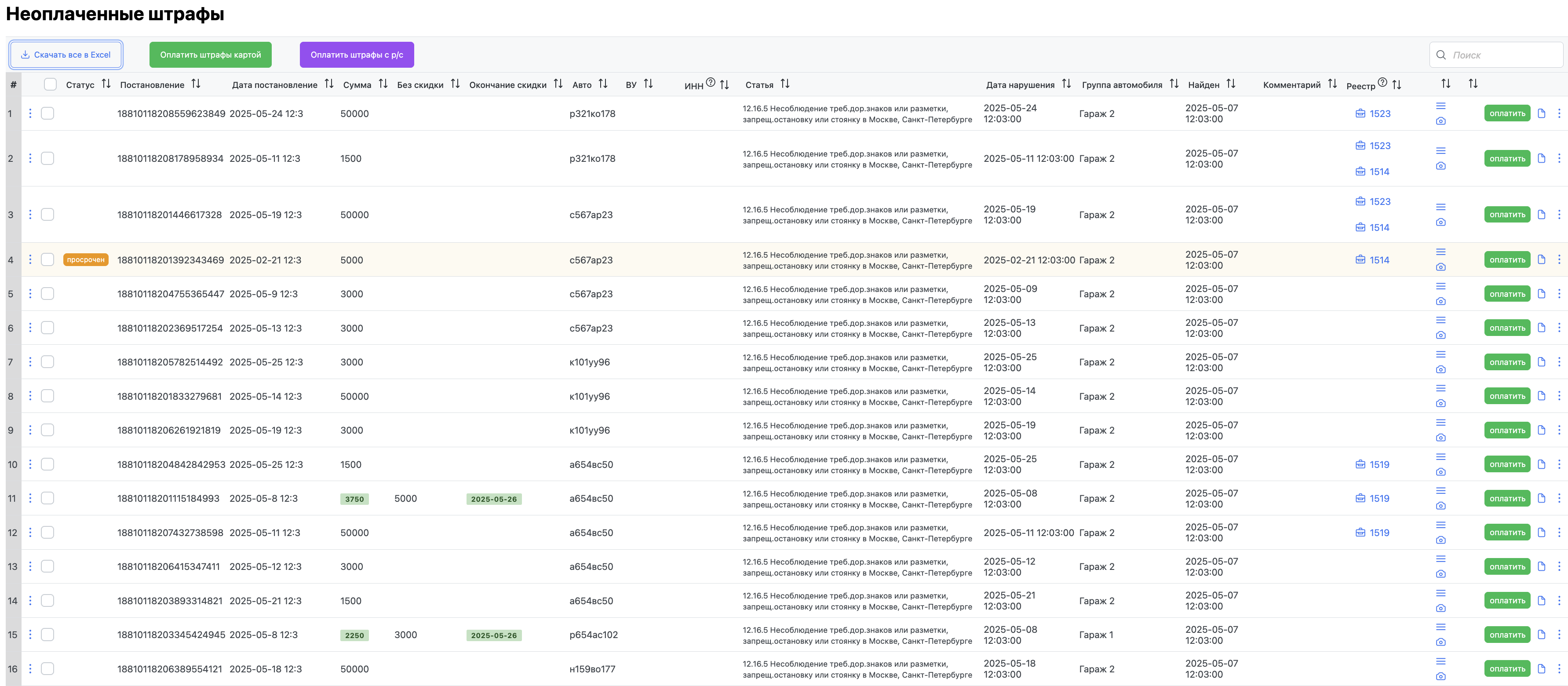Check the checkbox for row 16
Screen dimensions: 1568x686
click(x=47, y=668)
